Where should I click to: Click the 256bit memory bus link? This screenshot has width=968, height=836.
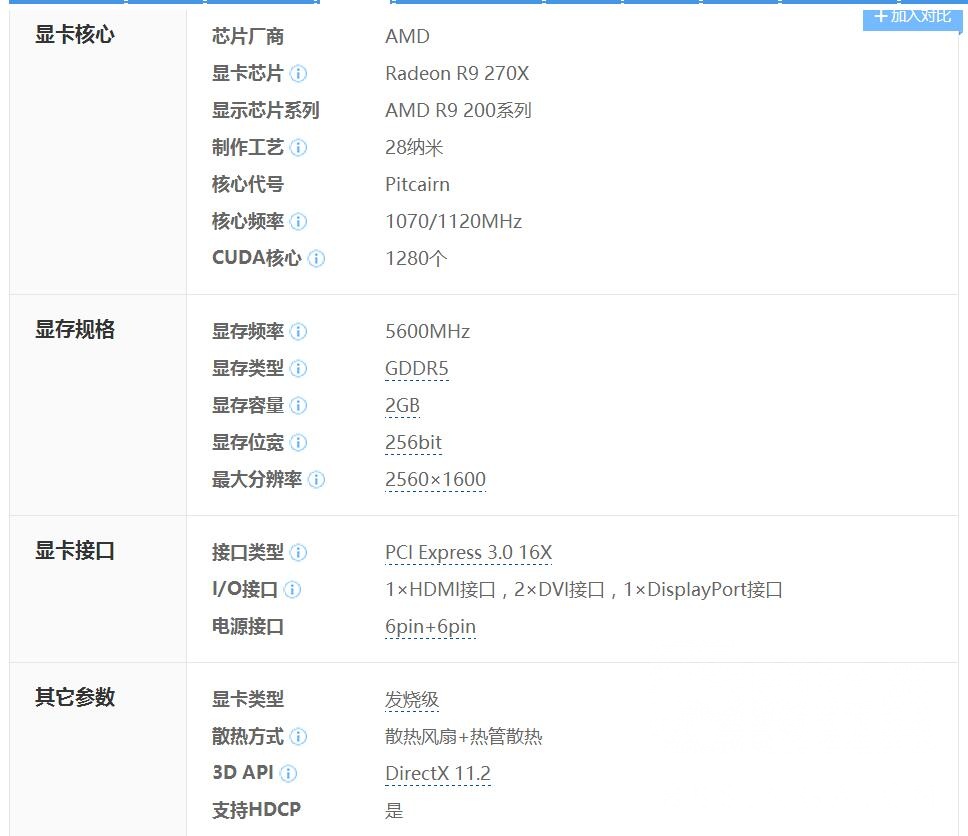pyautogui.click(x=413, y=442)
